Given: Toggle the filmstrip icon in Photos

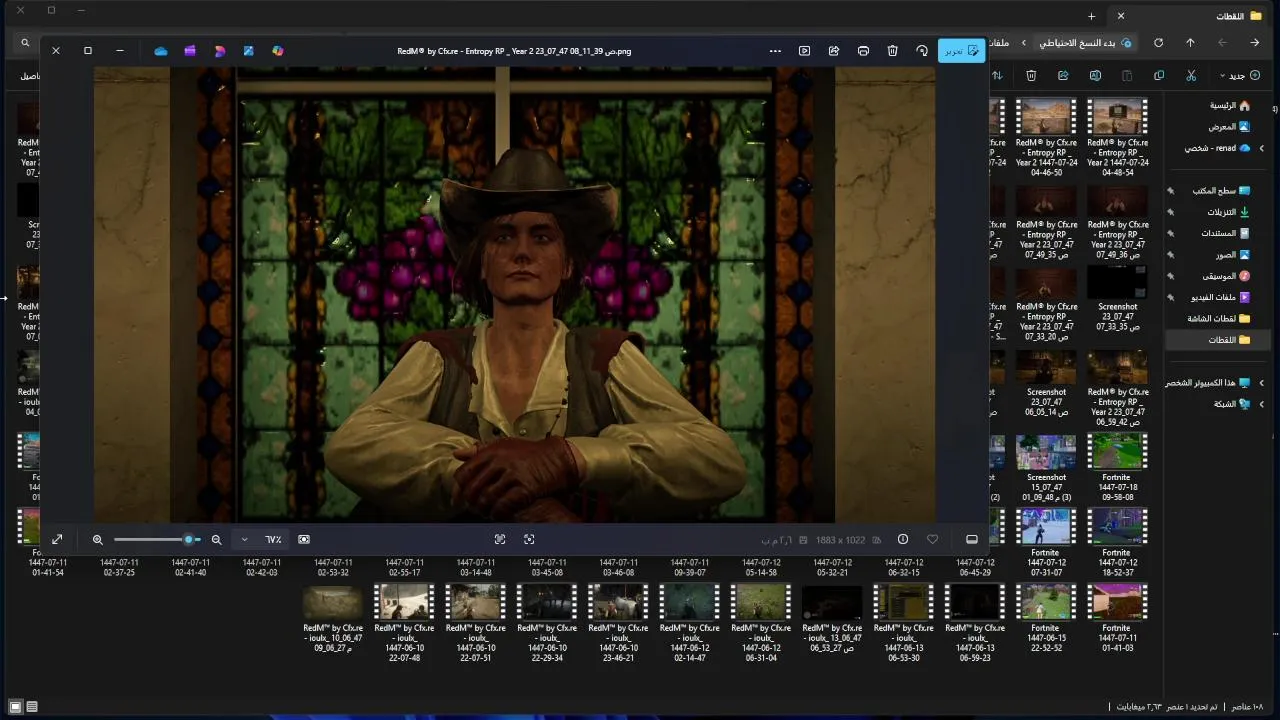Looking at the screenshot, I should (x=971, y=539).
